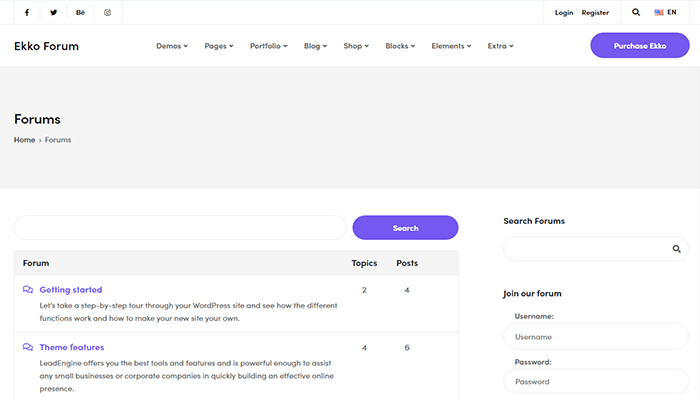700x400 pixels.
Task: Click into the Username input field
Action: [x=595, y=337]
